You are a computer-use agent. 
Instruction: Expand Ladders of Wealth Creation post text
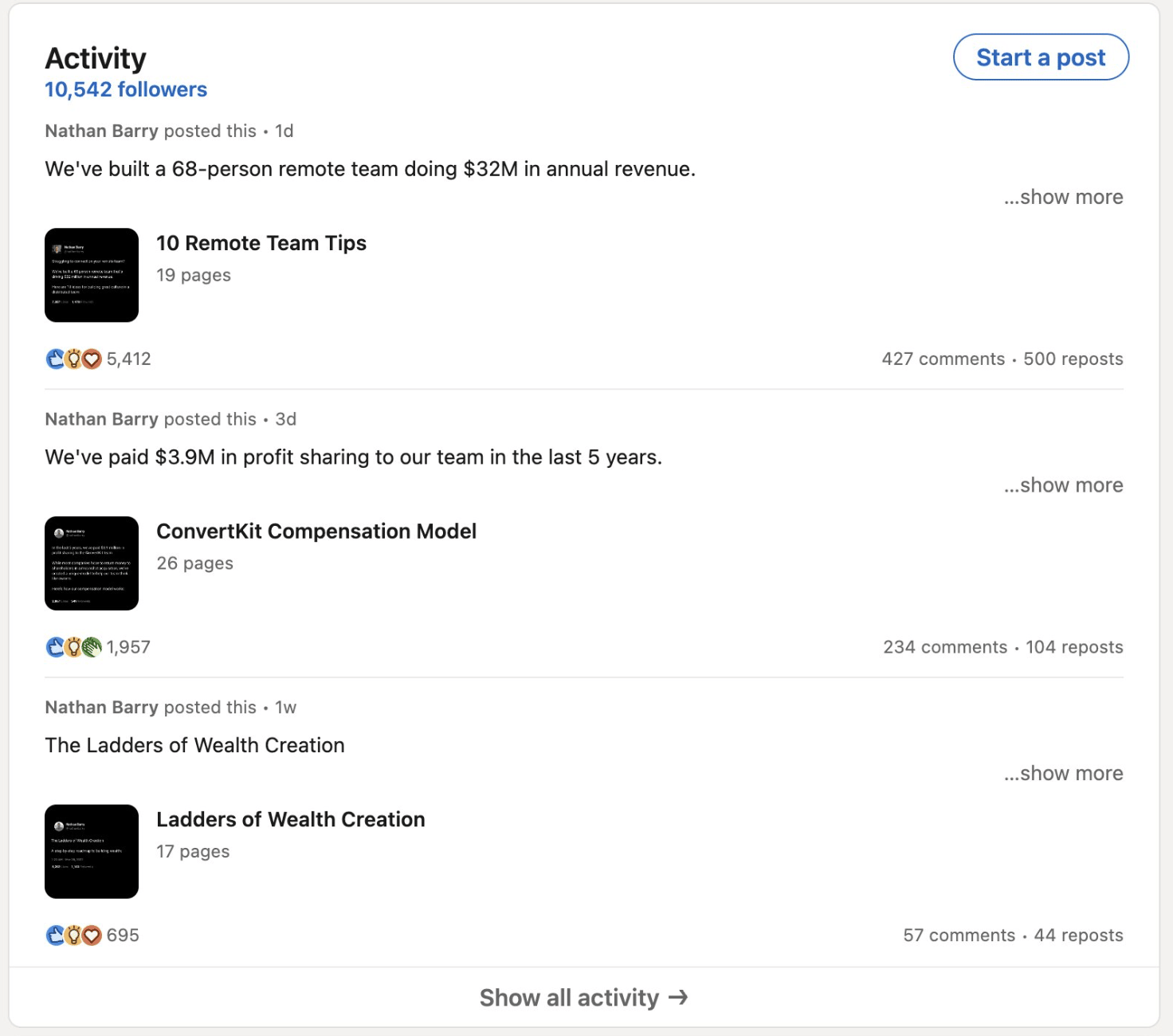click(1063, 773)
